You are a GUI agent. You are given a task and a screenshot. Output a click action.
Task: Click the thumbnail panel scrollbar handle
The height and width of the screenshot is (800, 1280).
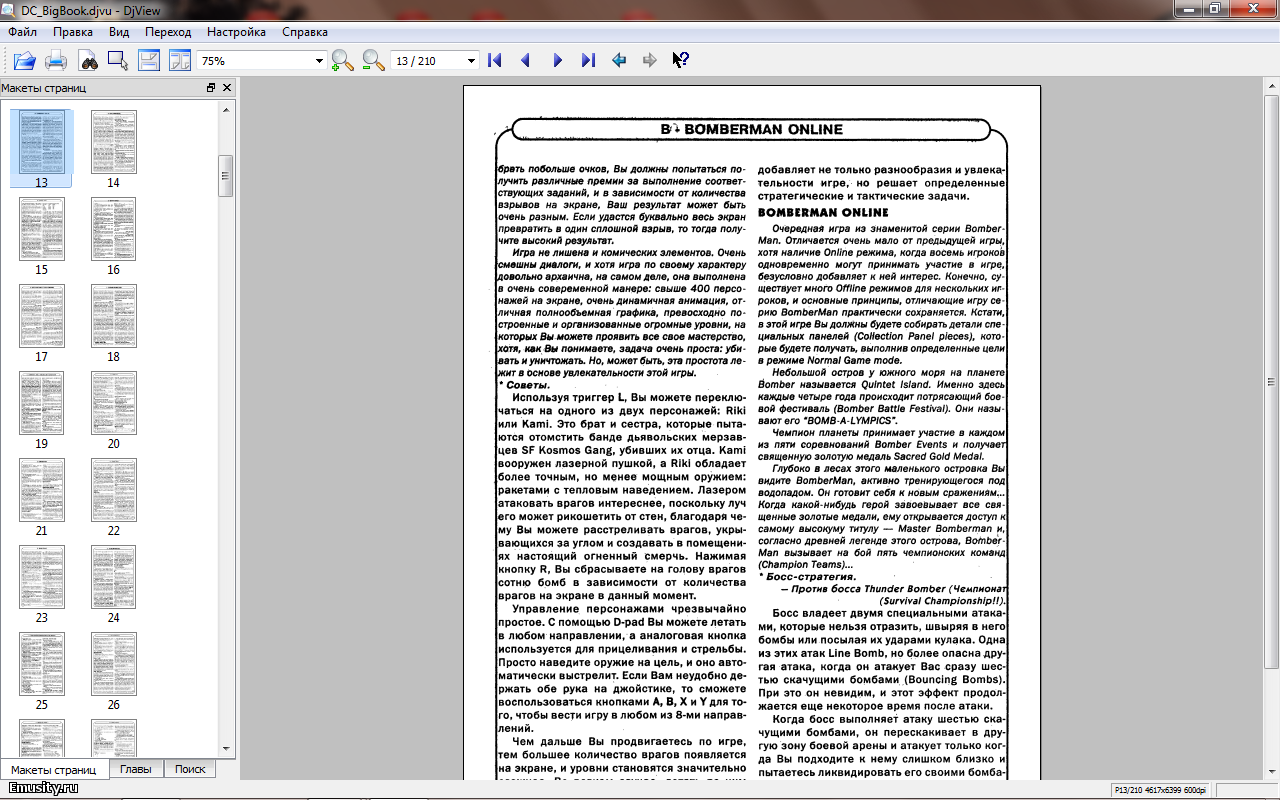pos(226,176)
